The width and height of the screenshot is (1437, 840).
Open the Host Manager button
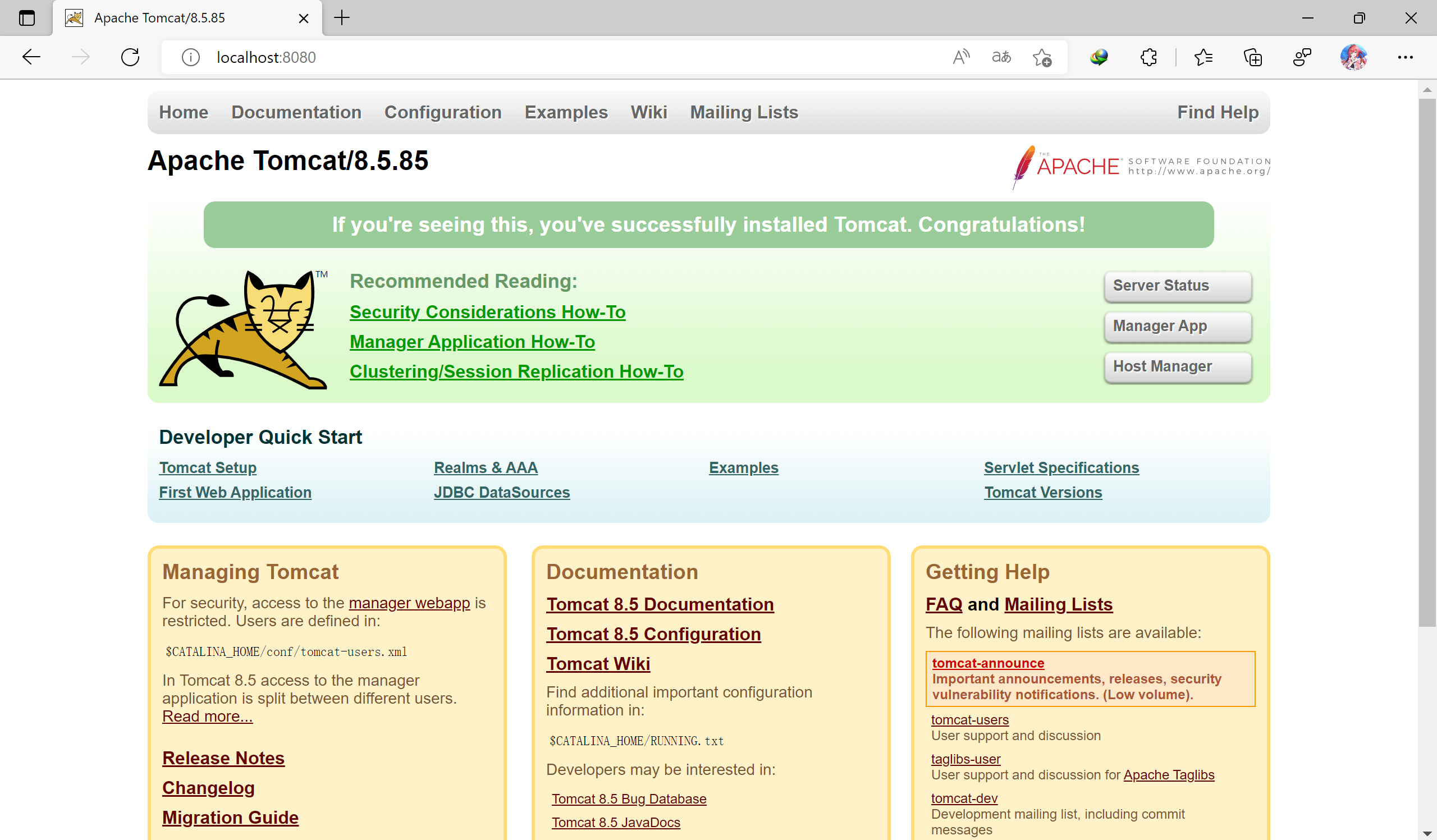point(1178,366)
